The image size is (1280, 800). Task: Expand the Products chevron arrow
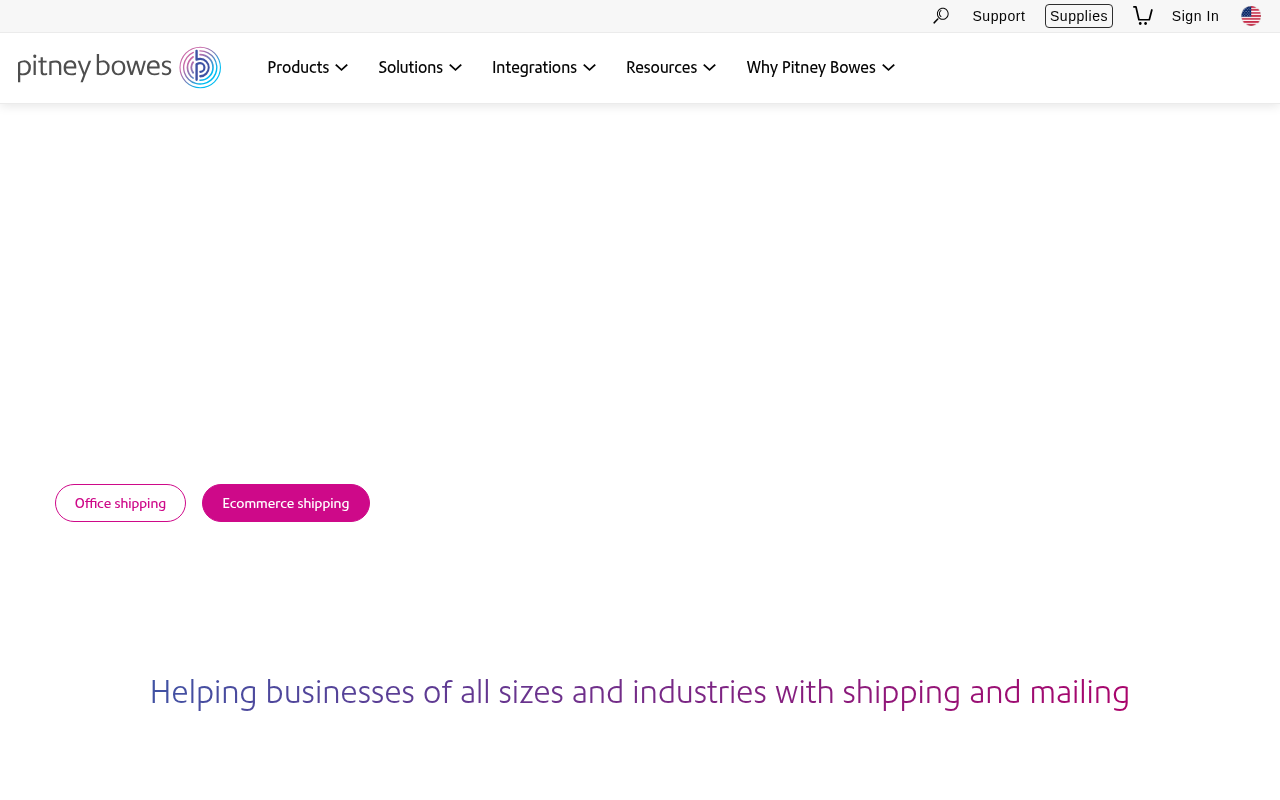click(x=342, y=68)
